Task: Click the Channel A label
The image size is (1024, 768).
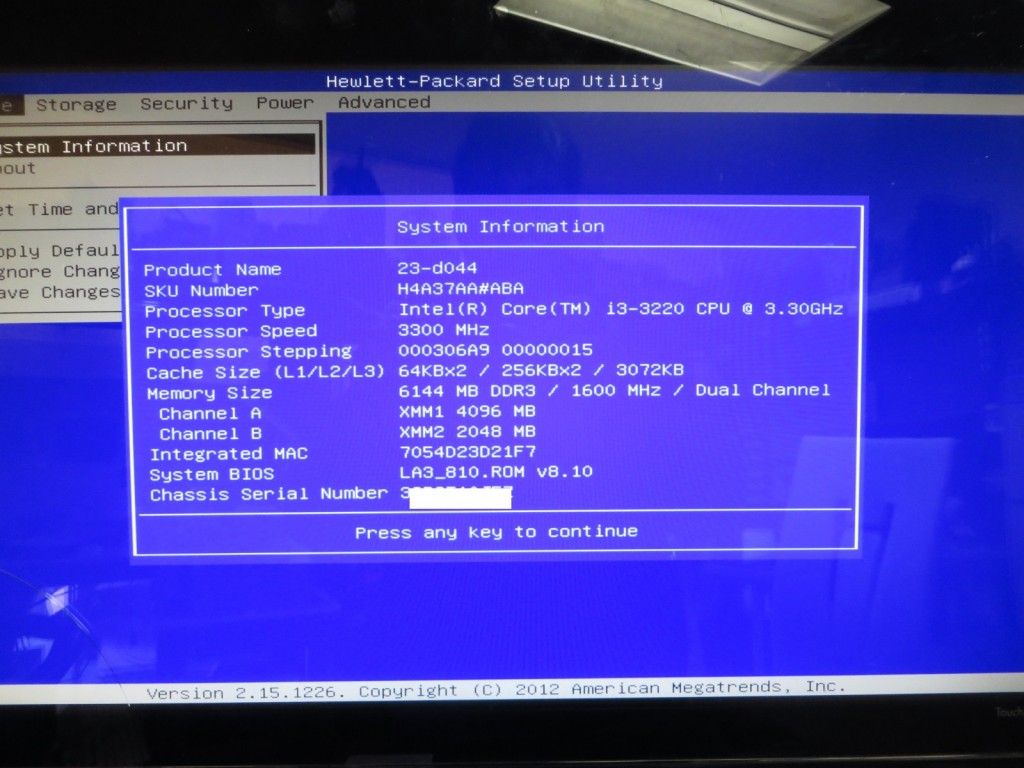Action: point(210,413)
